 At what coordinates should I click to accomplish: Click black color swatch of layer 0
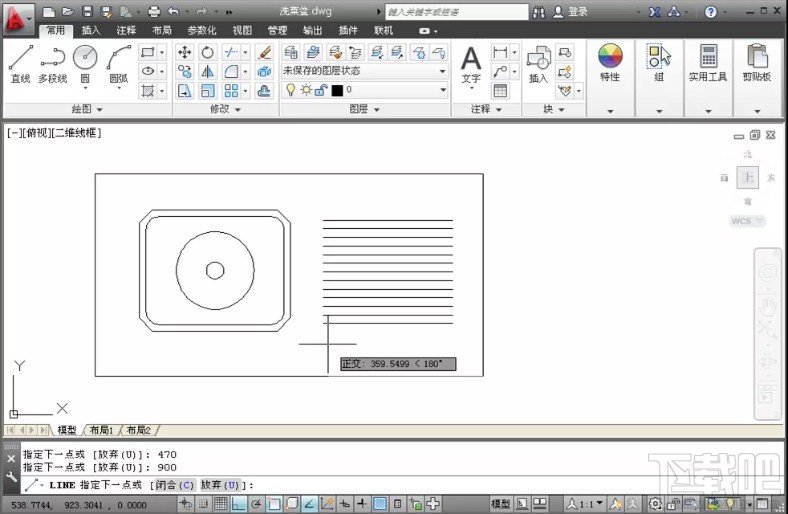tap(337, 90)
